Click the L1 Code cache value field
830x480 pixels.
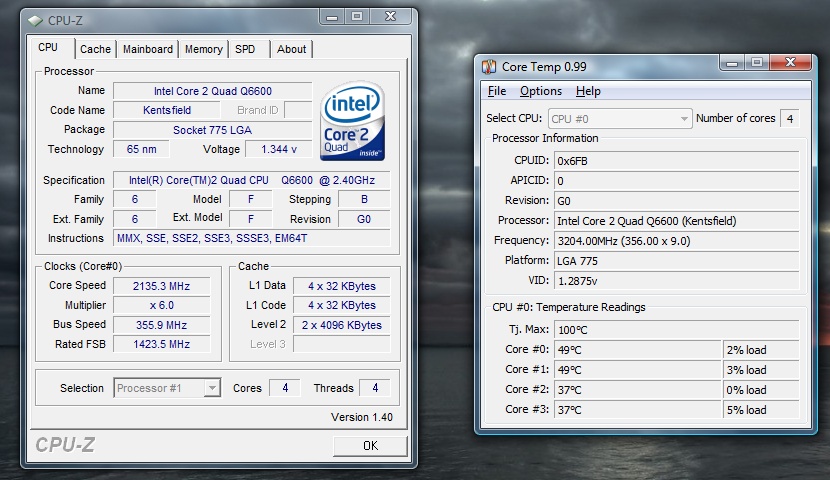tap(342, 305)
